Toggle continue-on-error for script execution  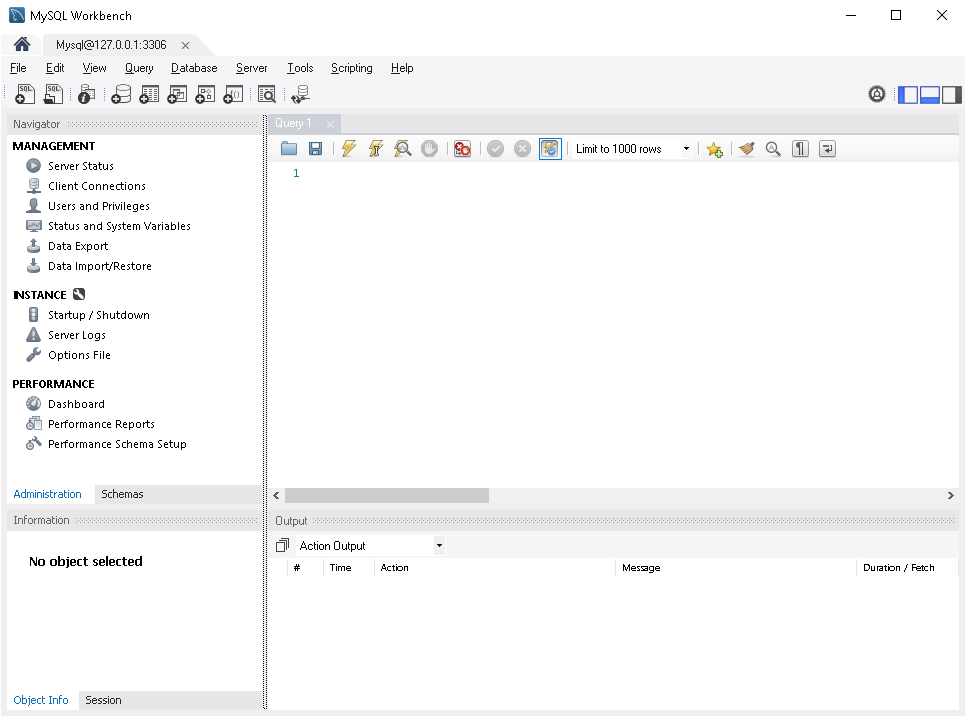[x=463, y=148]
